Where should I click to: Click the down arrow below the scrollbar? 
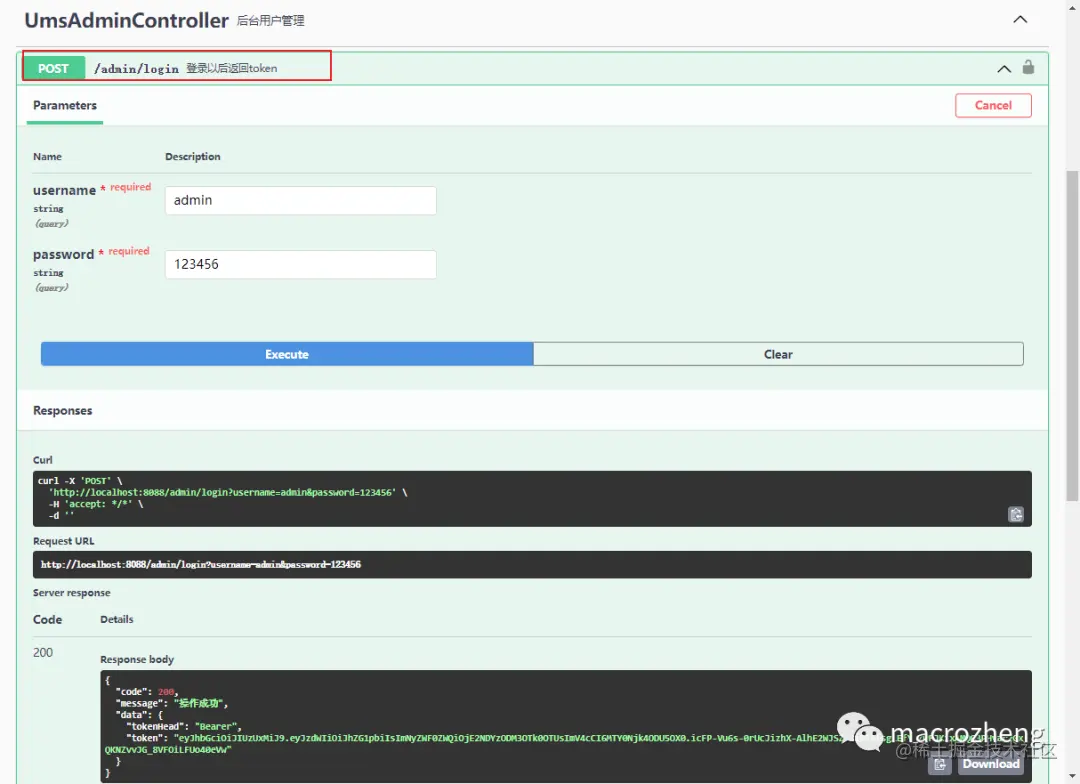click(x=1072, y=776)
